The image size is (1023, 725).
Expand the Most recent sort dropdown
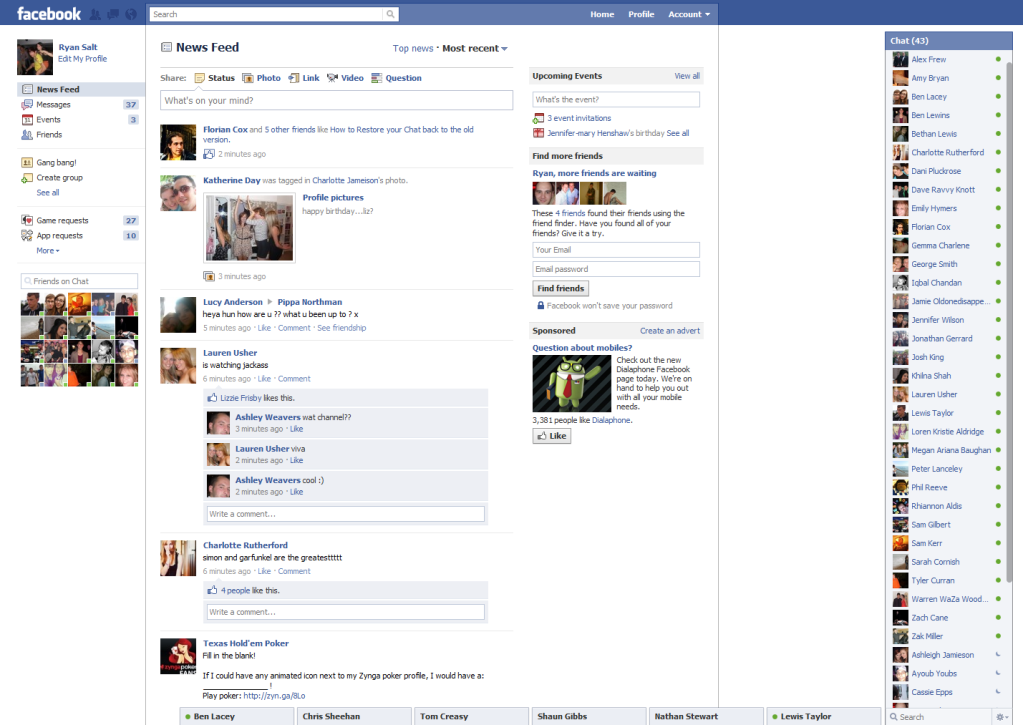click(475, 49)
